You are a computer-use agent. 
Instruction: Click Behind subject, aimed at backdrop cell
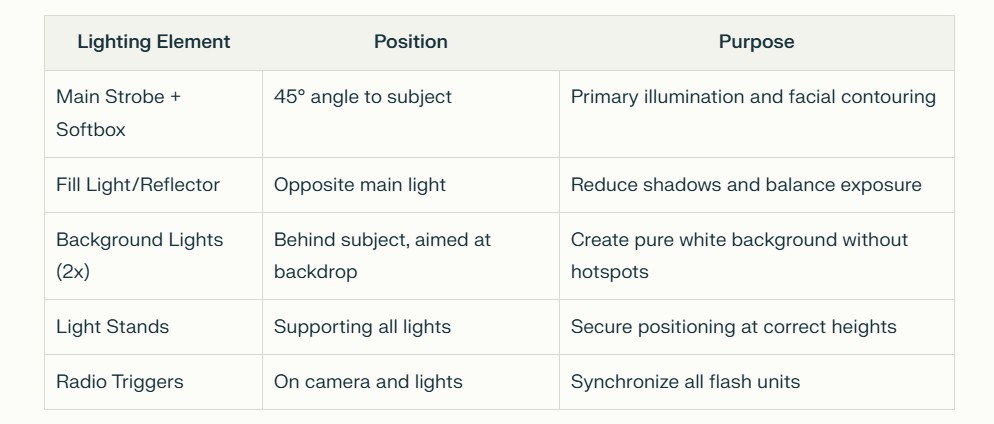[411, 256]
